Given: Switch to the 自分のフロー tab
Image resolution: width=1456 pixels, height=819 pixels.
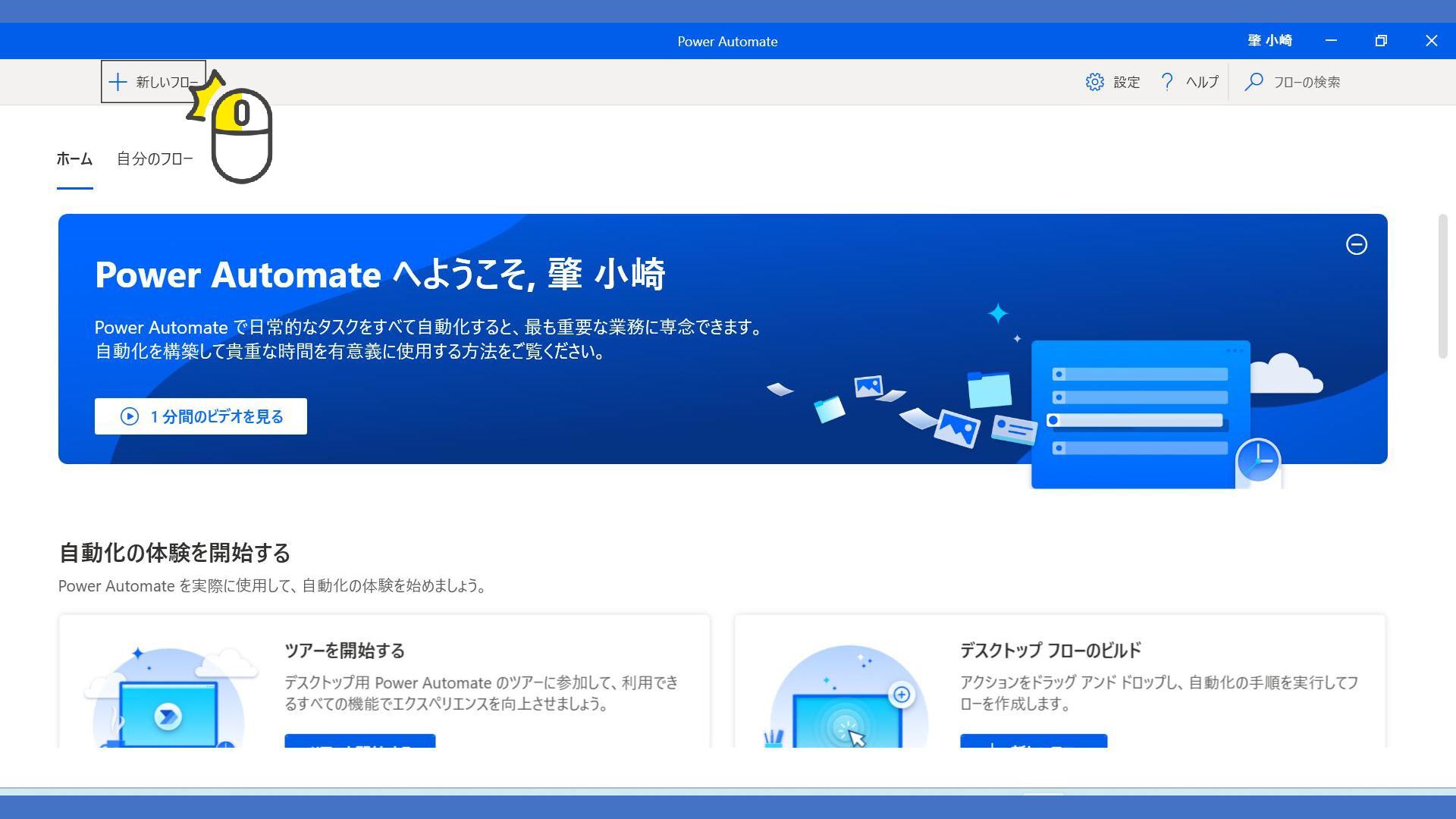Looking at the screenshot, I should pyautogui.click(x=155, y=159).
